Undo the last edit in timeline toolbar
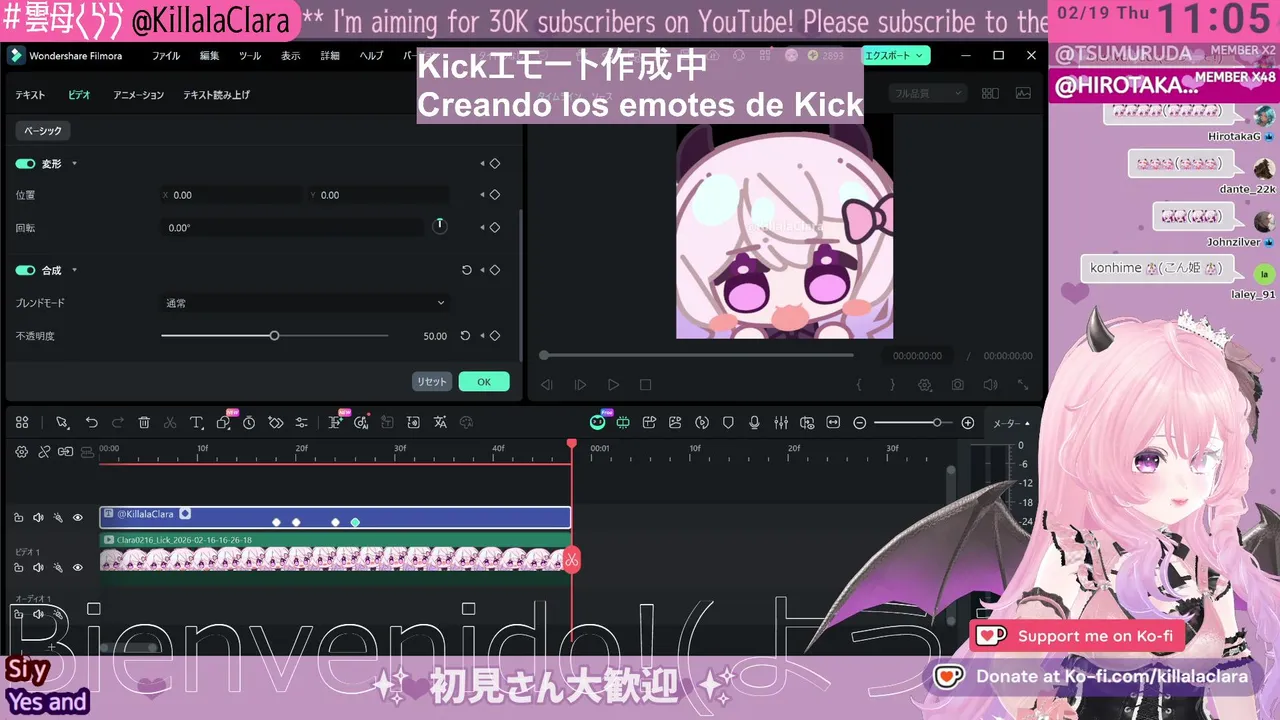This screenshot has width=1280, height=720. (91, 423)
